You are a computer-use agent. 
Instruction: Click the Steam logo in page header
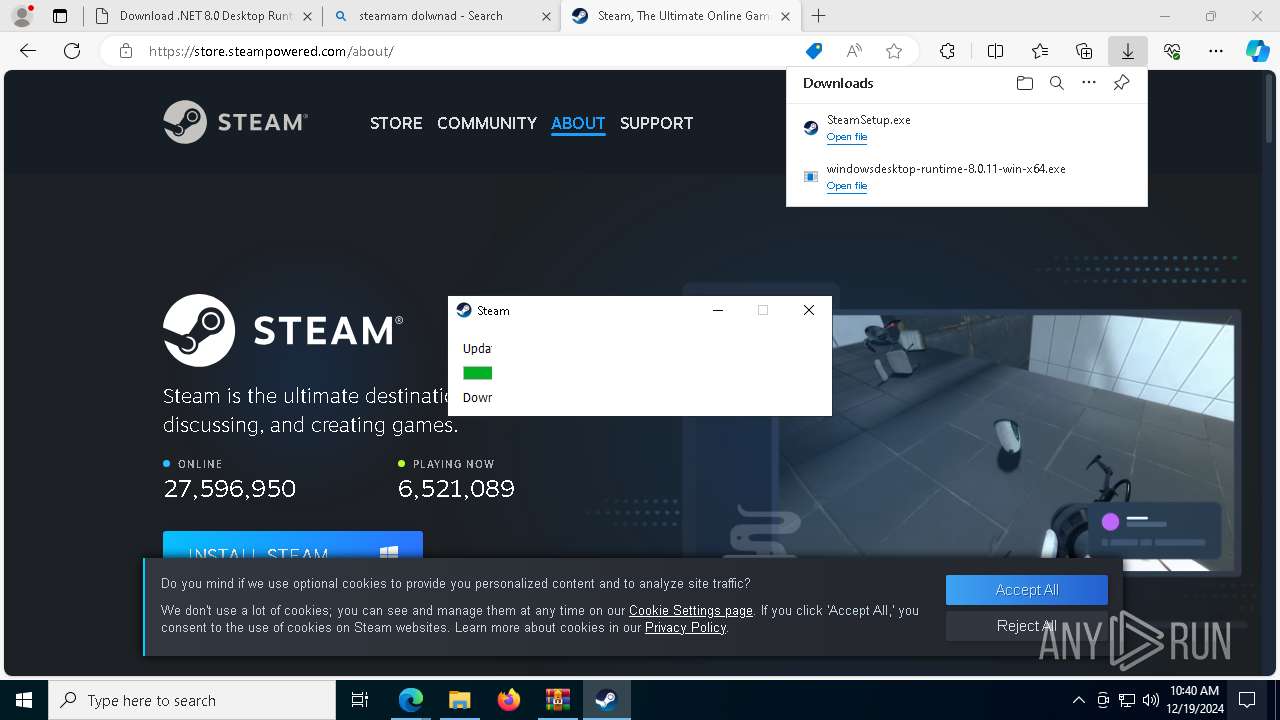(x=235, y=122)
